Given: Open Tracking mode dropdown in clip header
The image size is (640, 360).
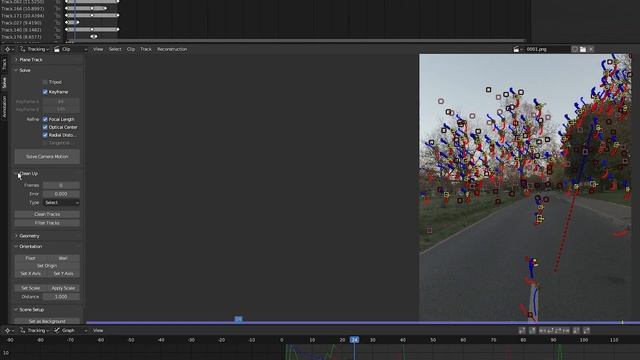Looking at the screenshot, I should (35, 49).
